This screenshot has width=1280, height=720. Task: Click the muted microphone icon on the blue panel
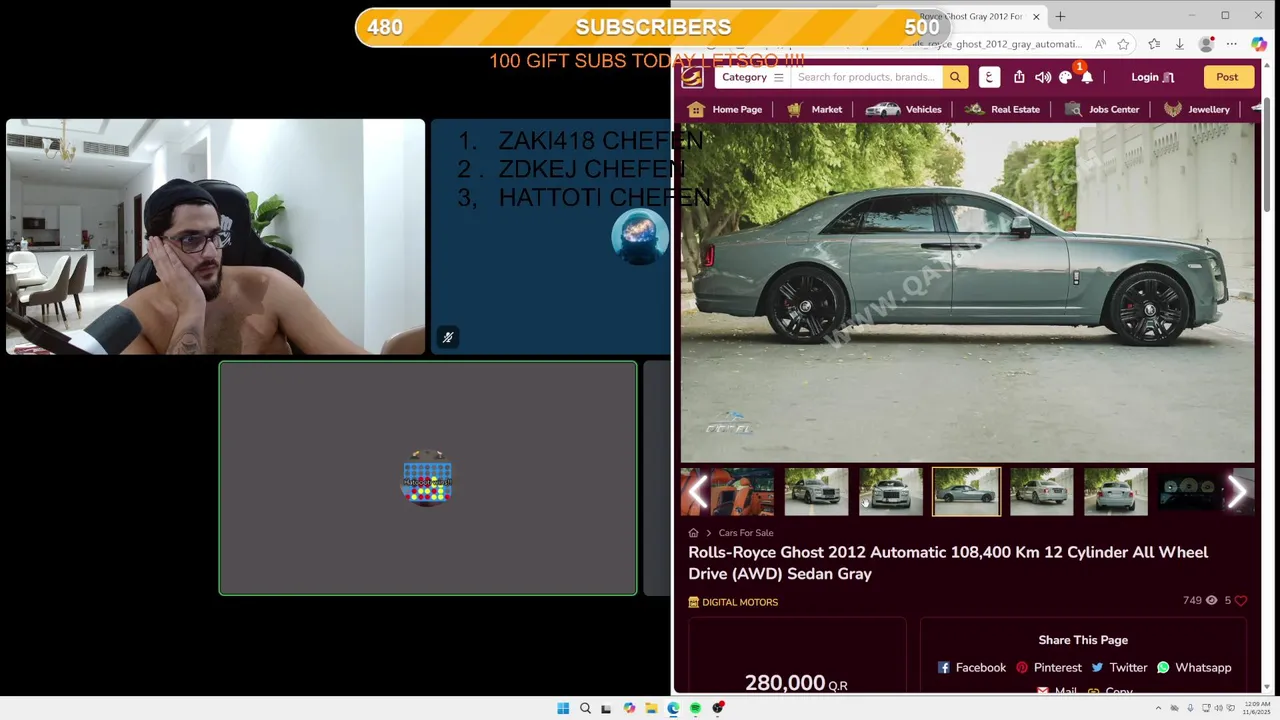(448, 338)
